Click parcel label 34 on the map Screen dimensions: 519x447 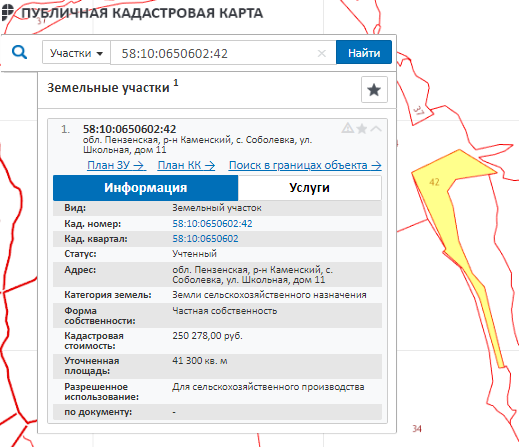coord(417,429)
